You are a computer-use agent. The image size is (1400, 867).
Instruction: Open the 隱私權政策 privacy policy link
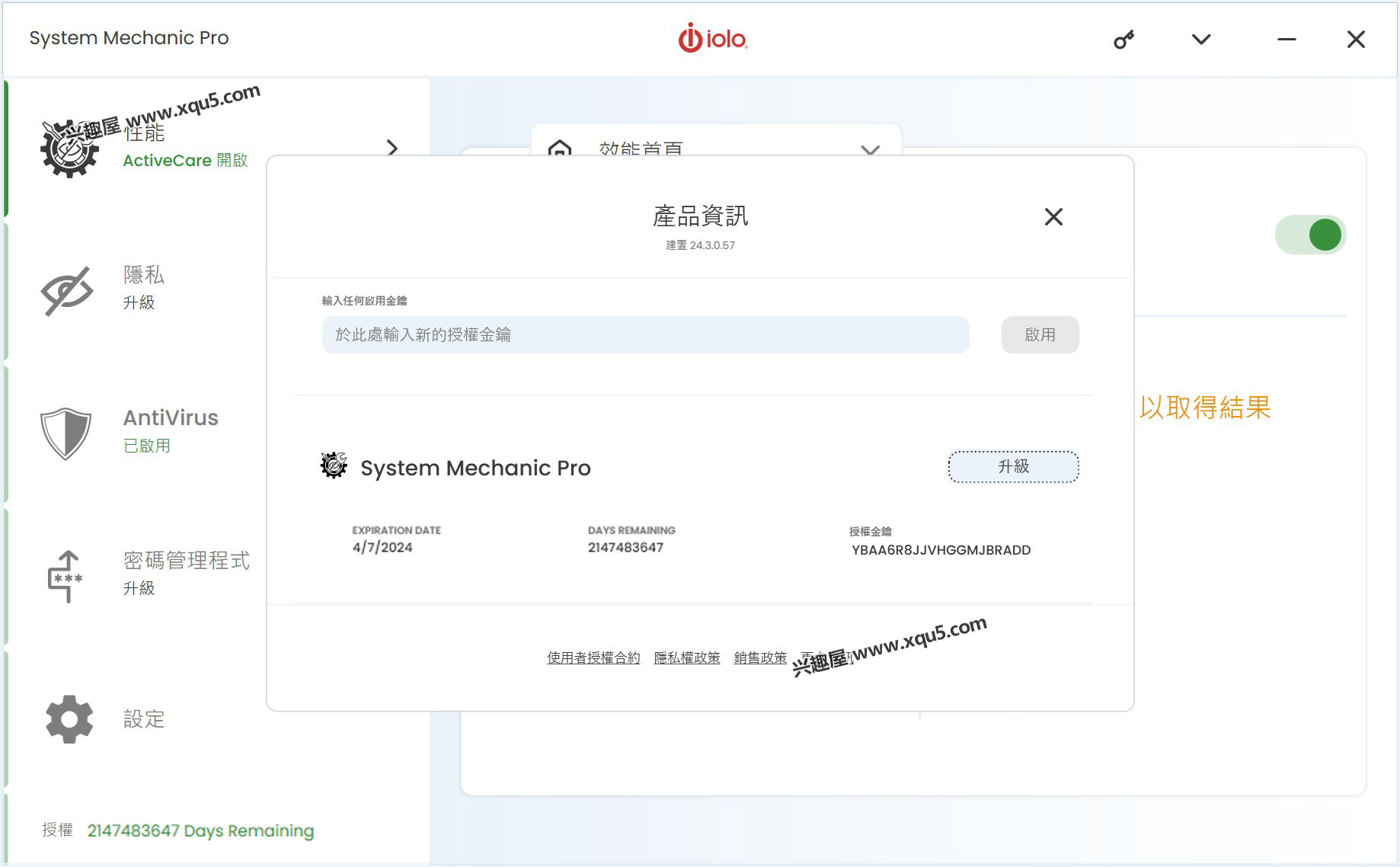point(687,657)
